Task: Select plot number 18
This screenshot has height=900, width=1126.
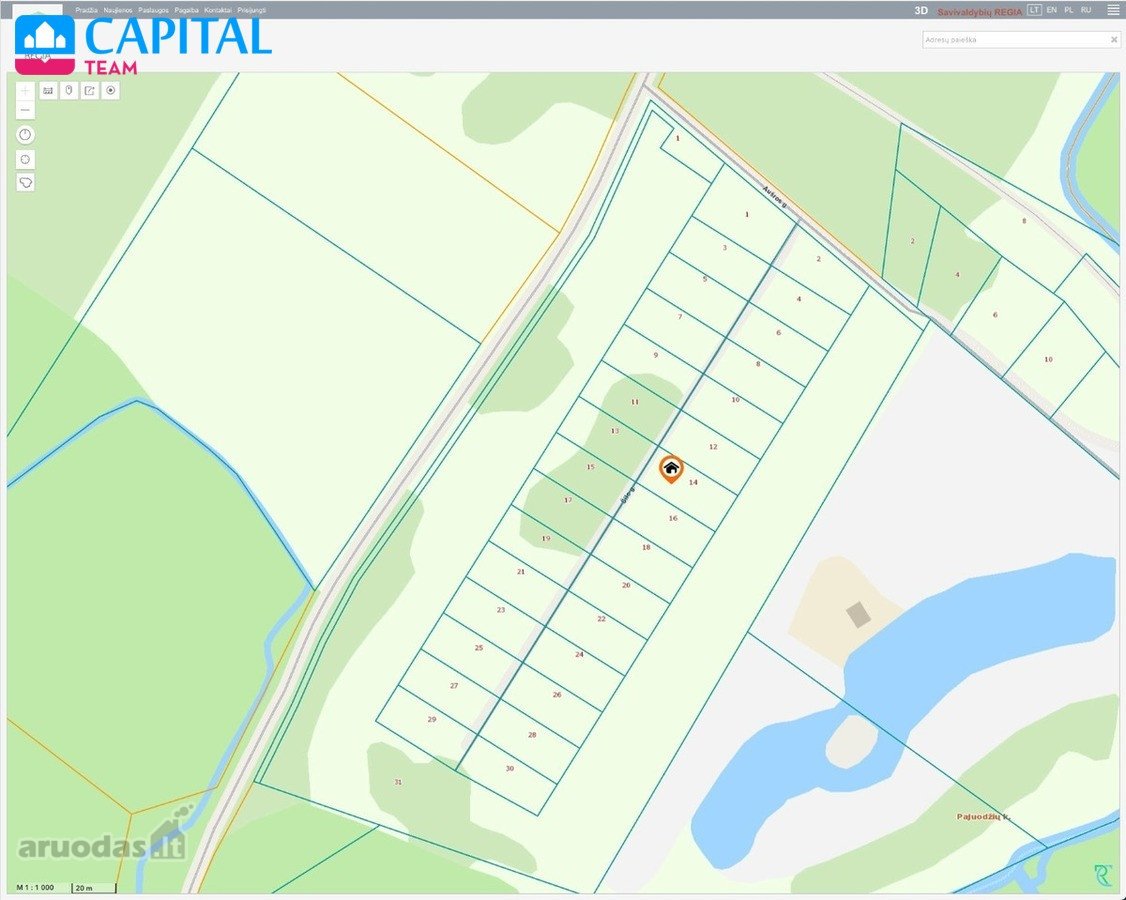Action: (646, 547)
